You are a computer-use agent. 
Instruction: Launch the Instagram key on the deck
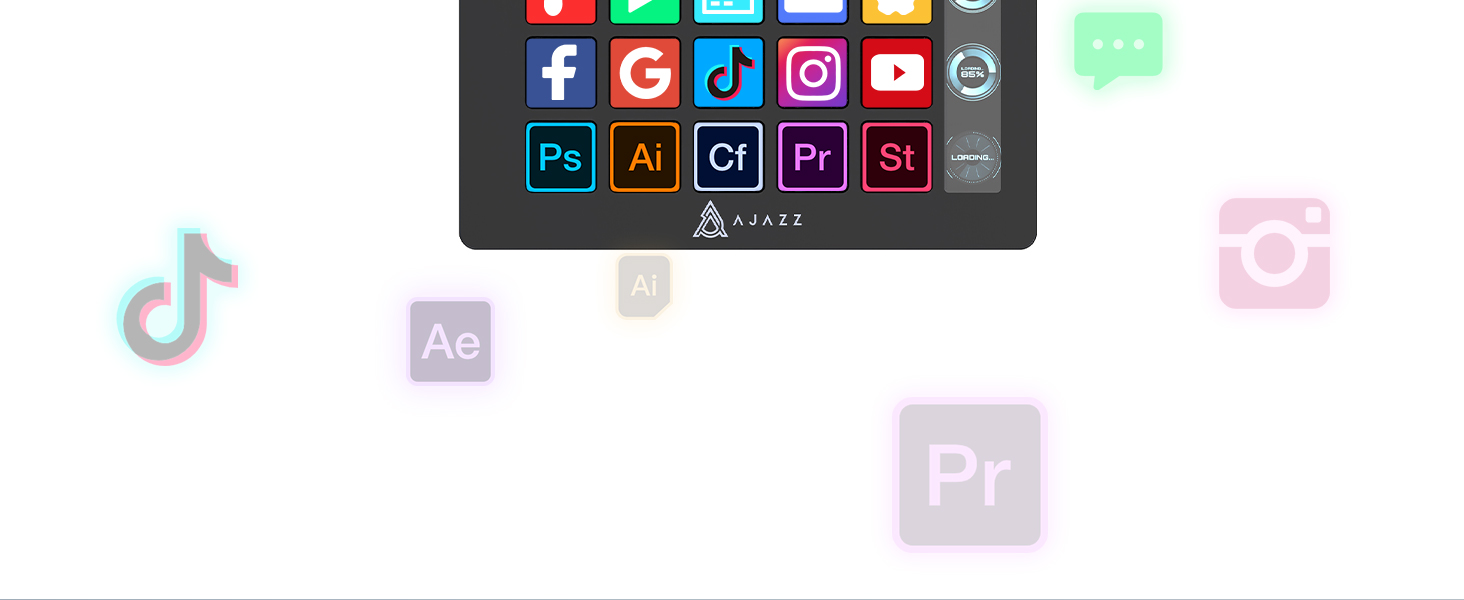click(x=813, y=73)
